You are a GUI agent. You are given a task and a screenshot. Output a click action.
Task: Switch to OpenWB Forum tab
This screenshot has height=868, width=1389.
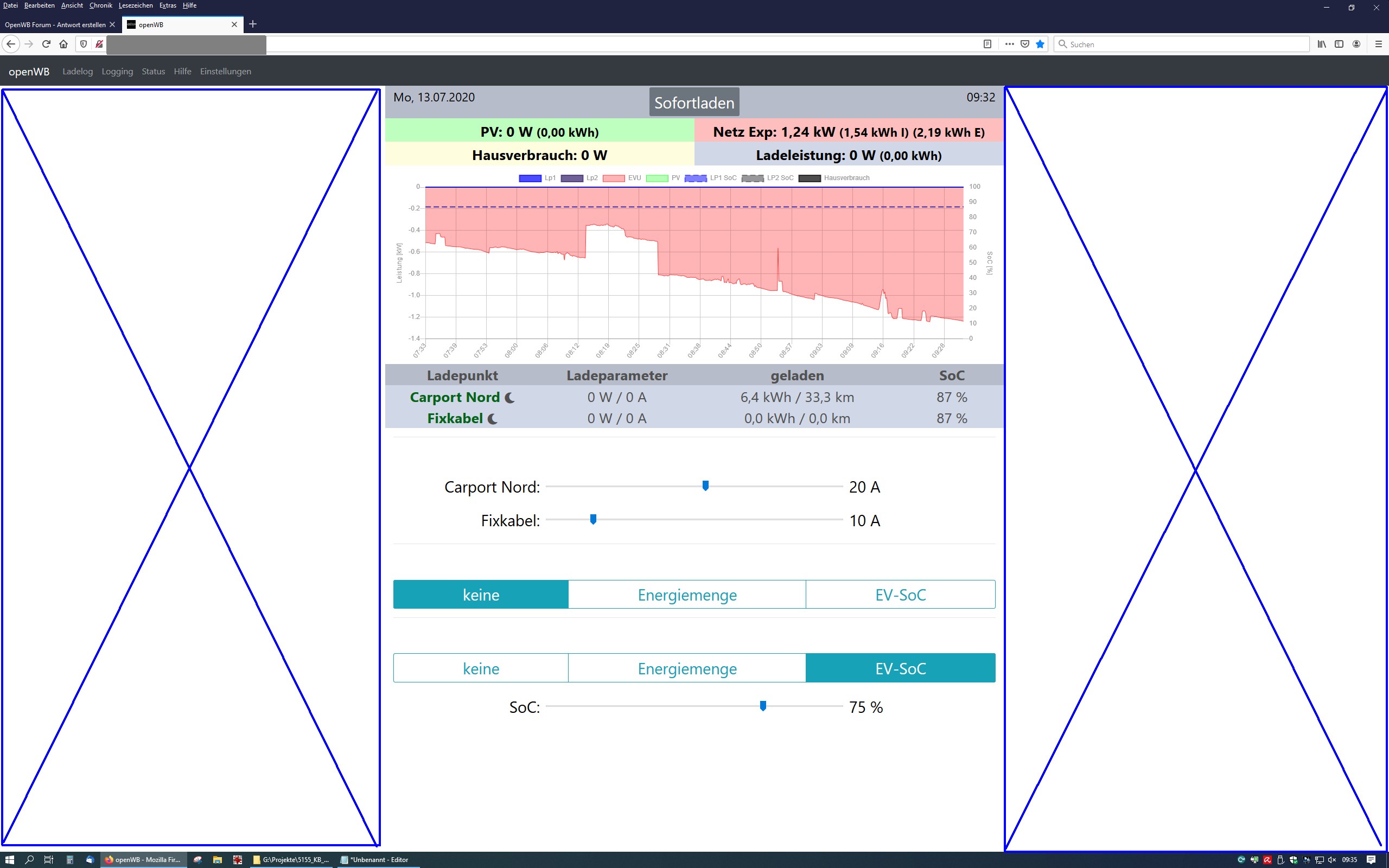[55, 25]
